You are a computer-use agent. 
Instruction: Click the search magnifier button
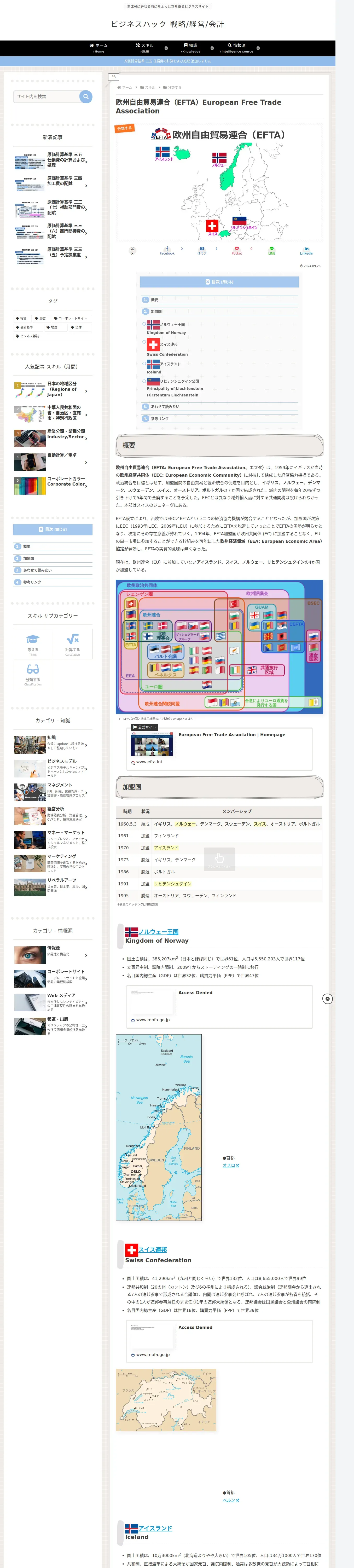[x=86, y=96]
